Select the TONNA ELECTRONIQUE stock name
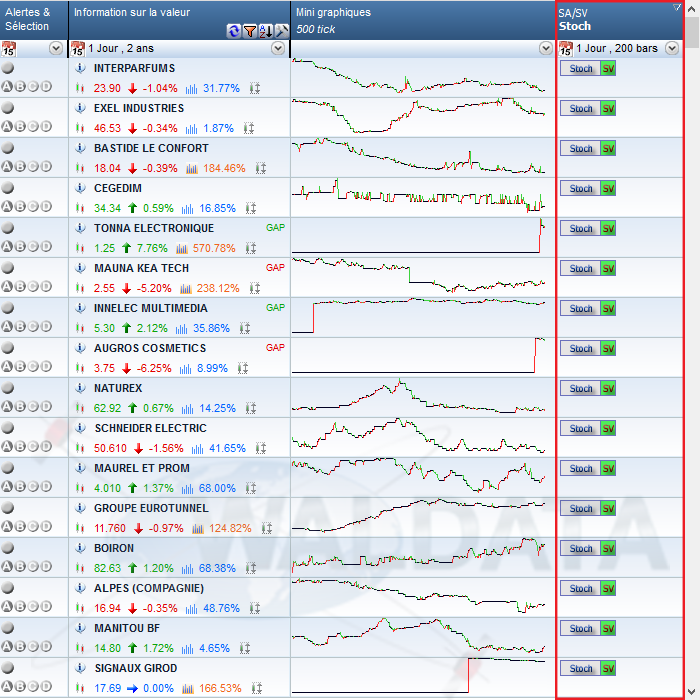 point(154,228)
